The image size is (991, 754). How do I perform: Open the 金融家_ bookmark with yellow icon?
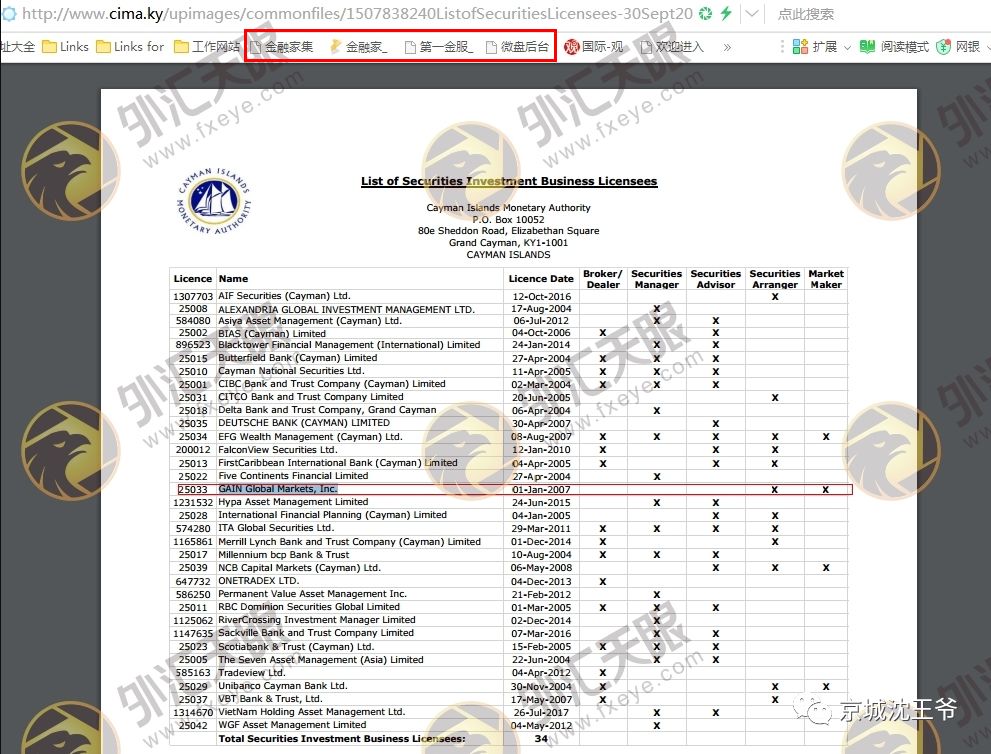click(359, 47)
